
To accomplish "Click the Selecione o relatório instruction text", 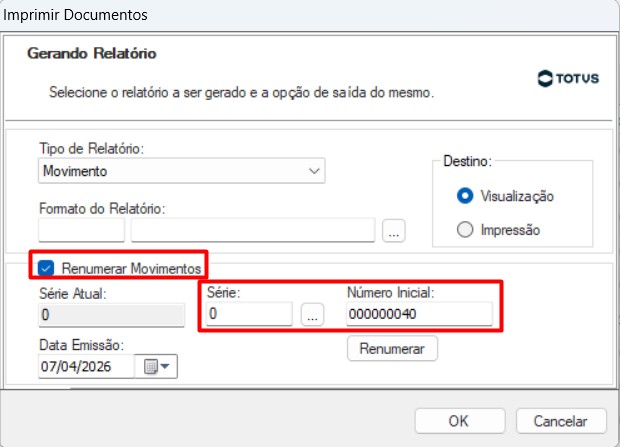I will [242, 93].
